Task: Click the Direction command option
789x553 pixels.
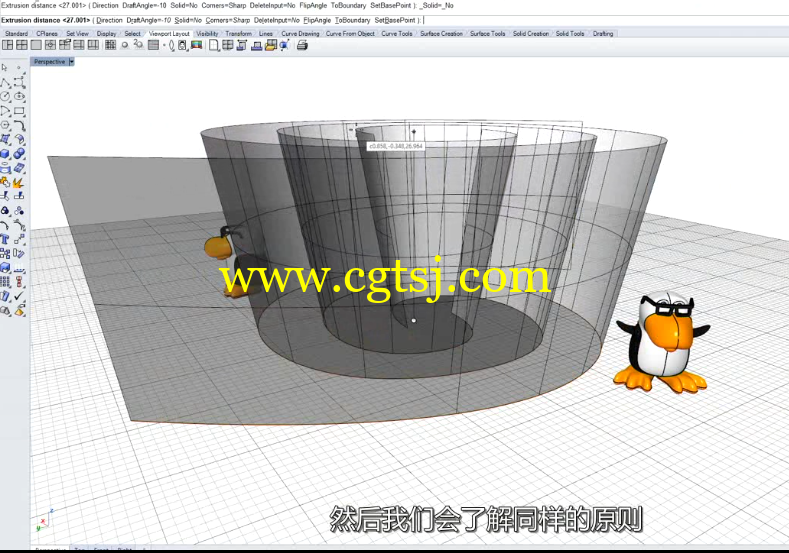Action: (x=109, y=21)
